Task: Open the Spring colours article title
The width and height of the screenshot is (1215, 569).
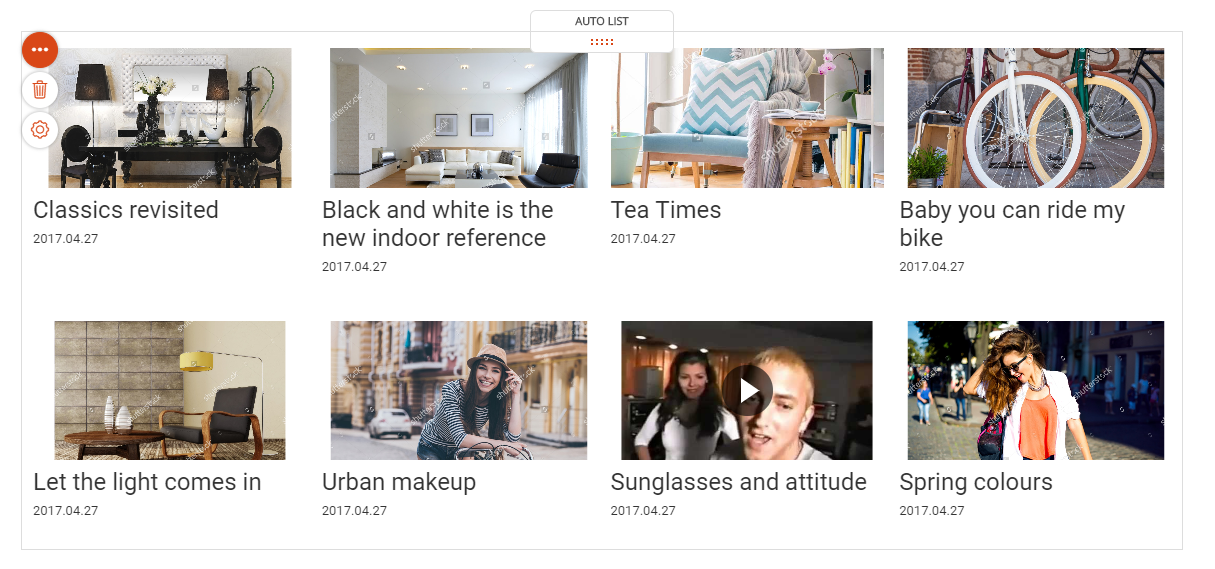Action: click(976, 482)
